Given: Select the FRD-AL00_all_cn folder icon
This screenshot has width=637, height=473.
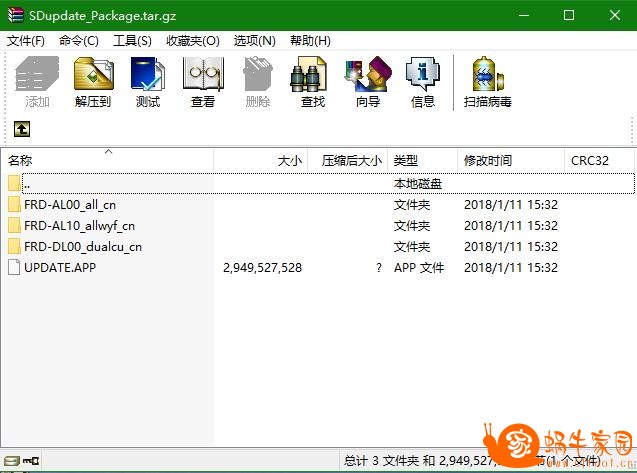Looking at the screenshot, I should click(x=15, y=204).
